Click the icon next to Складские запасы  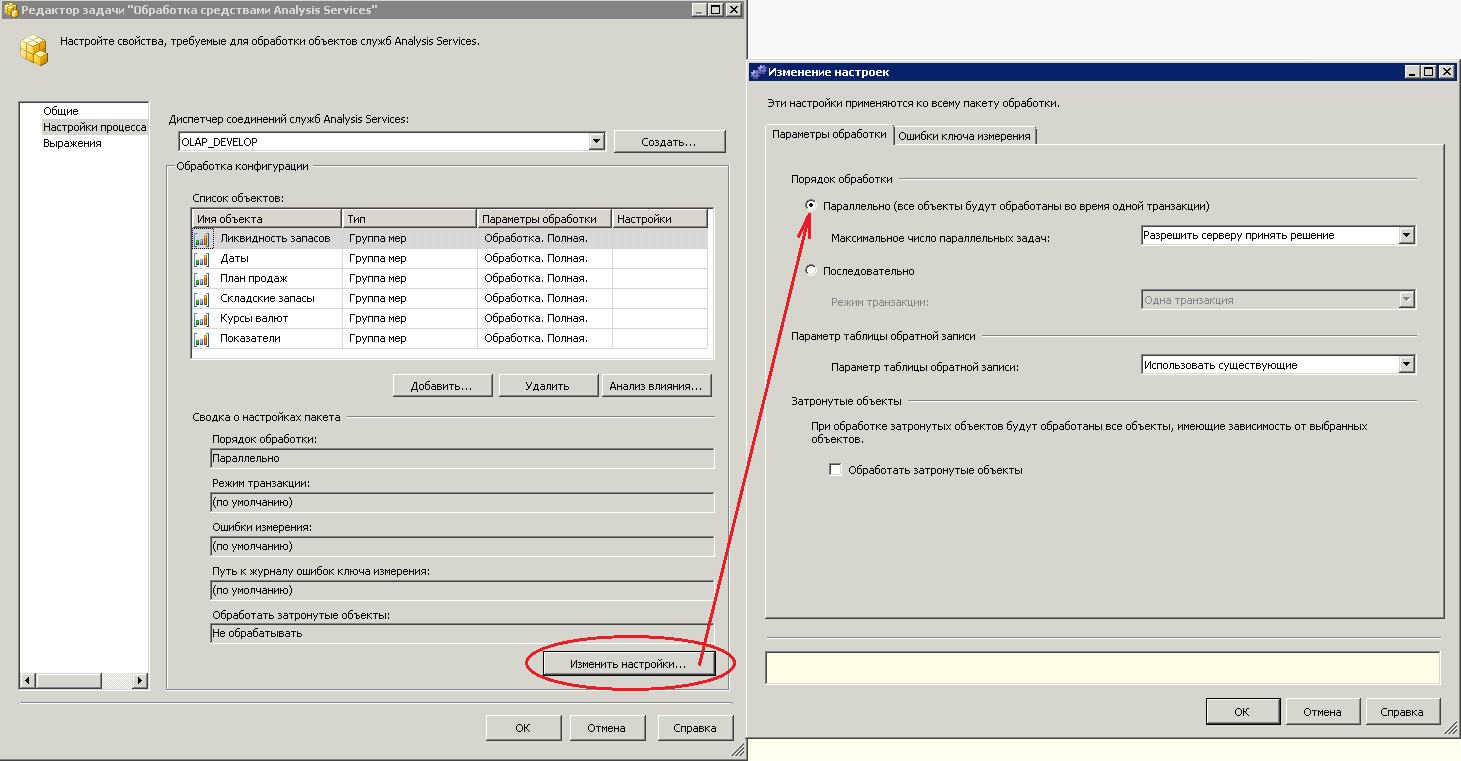[202, 299]
